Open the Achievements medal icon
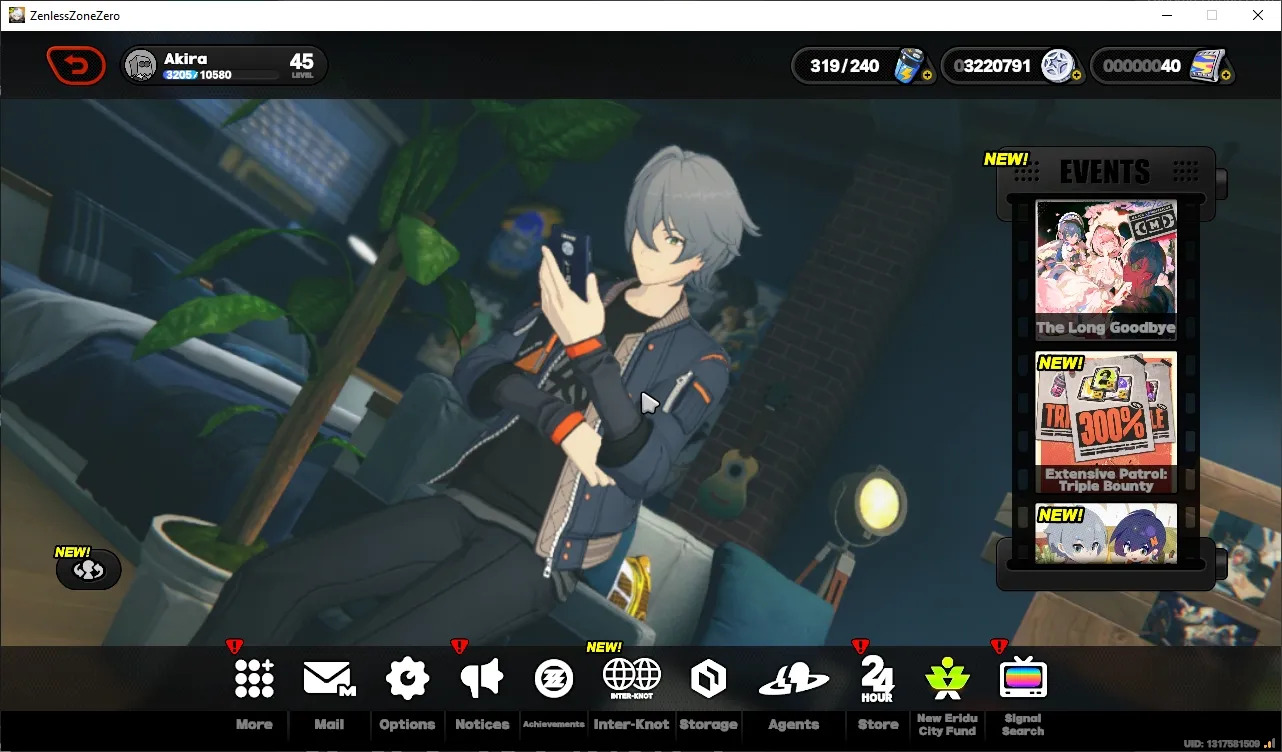1282x752 pixels. click(x=553, y=678)
